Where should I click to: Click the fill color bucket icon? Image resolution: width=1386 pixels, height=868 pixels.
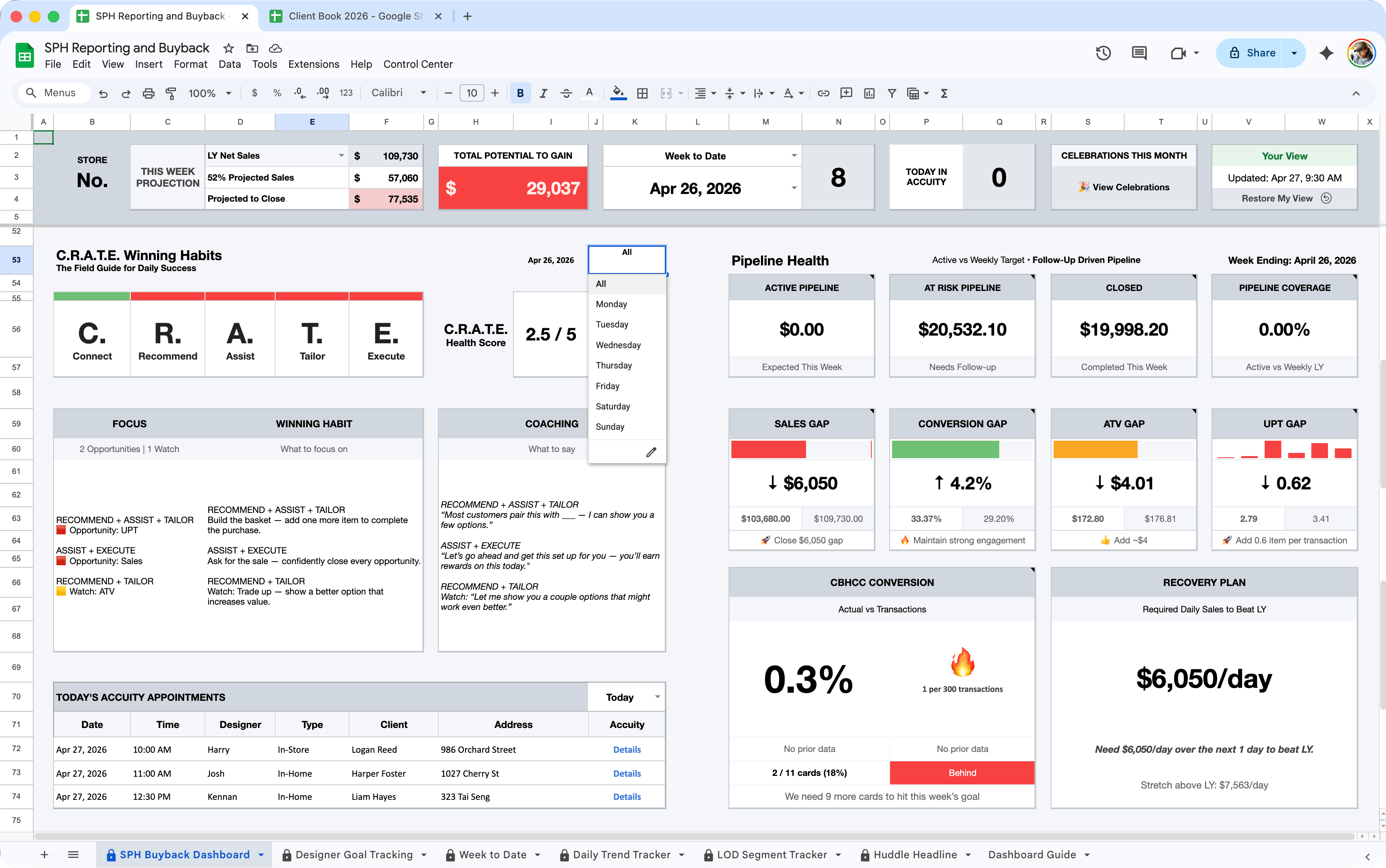coord(618,93)
